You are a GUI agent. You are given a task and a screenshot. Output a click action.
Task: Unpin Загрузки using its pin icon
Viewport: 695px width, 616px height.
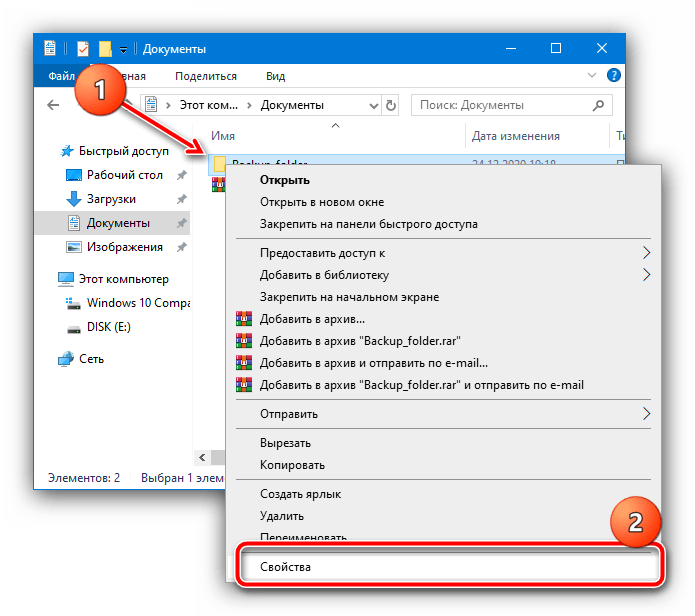pos(181,199)
